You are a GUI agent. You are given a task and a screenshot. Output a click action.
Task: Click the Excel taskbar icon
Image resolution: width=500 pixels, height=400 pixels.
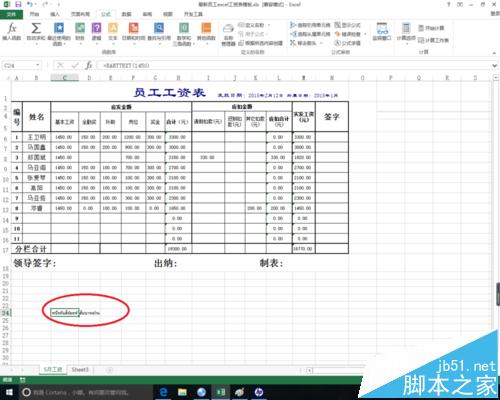coord(220,392)
